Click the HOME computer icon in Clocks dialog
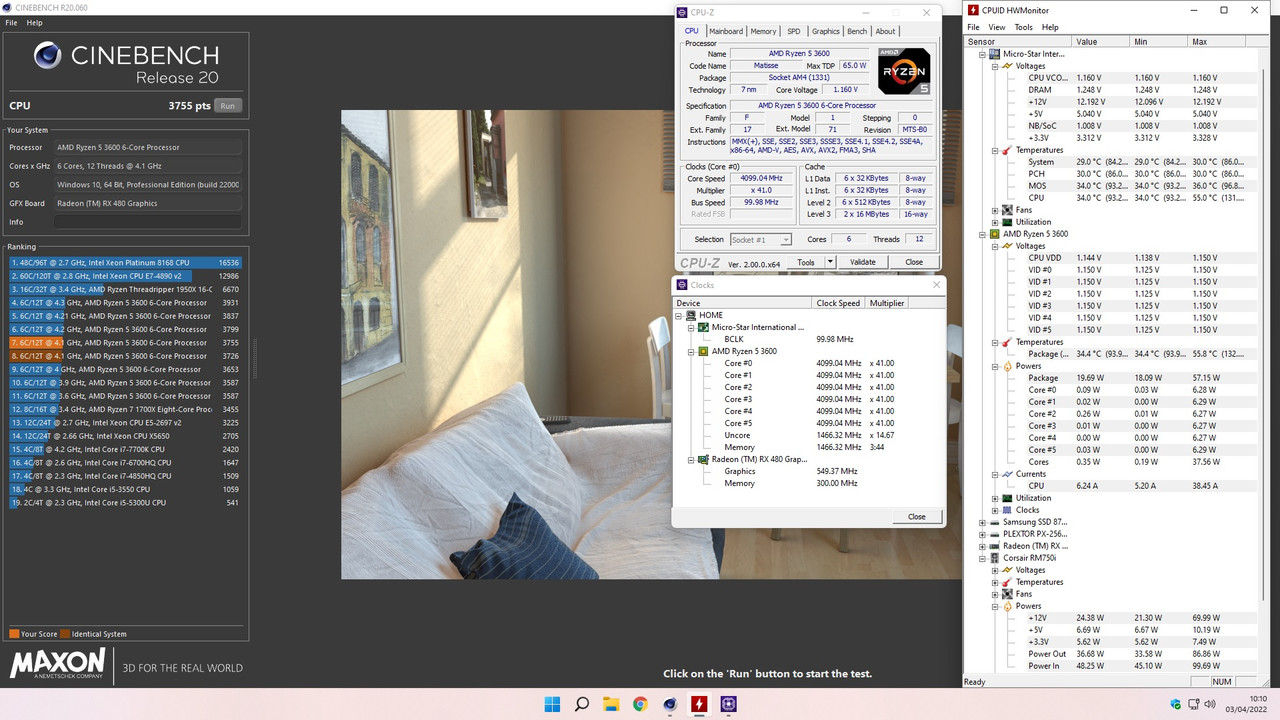1280x720 pixels. pyautogui.click(x=692, y=315)
